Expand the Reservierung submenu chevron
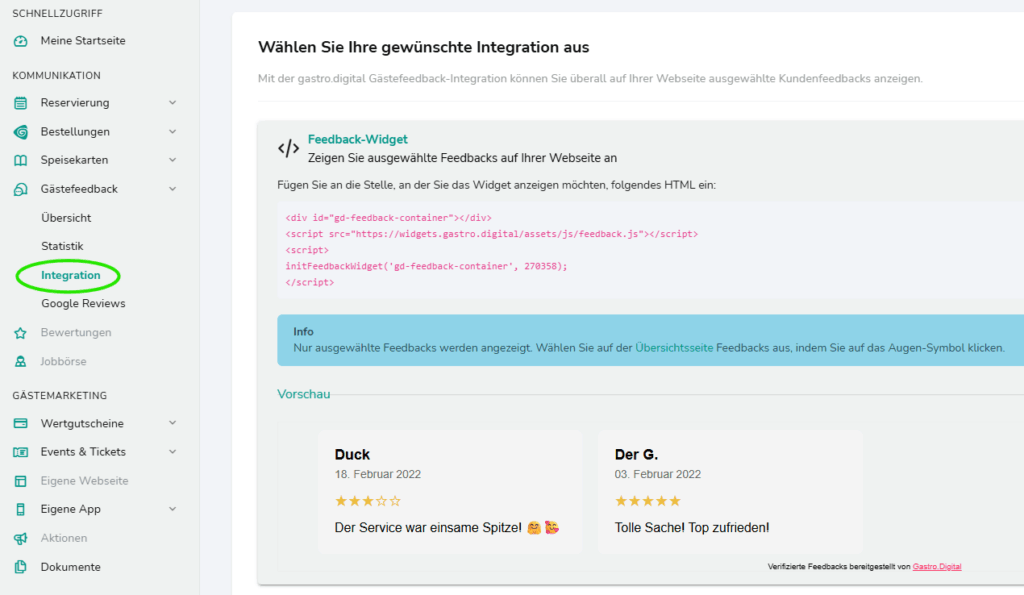This screenshot has height=595, width=1024. coord(172,103)
